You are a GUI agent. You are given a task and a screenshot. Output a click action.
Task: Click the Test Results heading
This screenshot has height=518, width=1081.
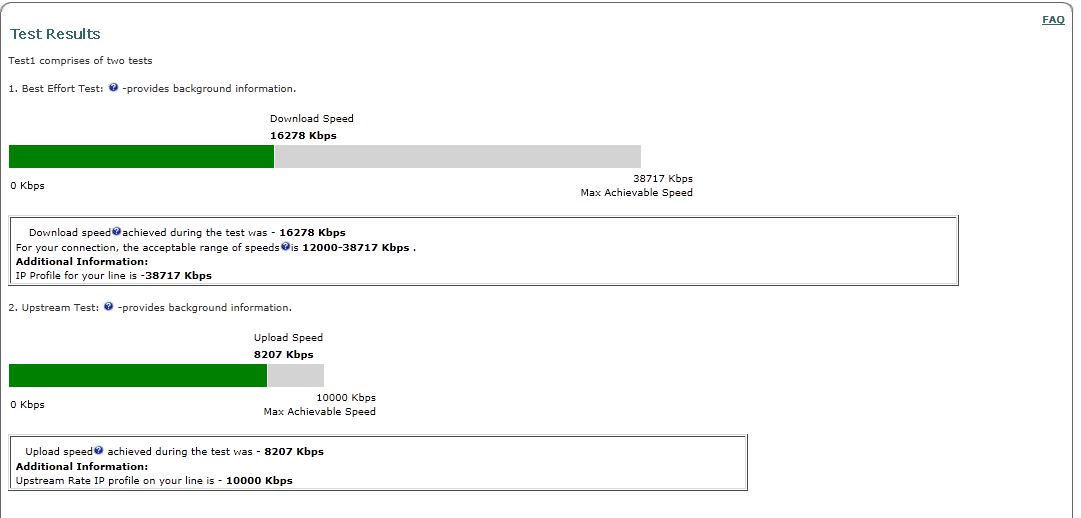coord(55,34)
